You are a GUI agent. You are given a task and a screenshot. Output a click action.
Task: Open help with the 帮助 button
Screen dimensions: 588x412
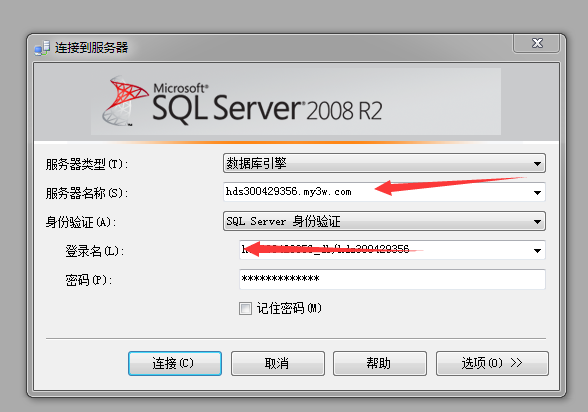point(380,363)
